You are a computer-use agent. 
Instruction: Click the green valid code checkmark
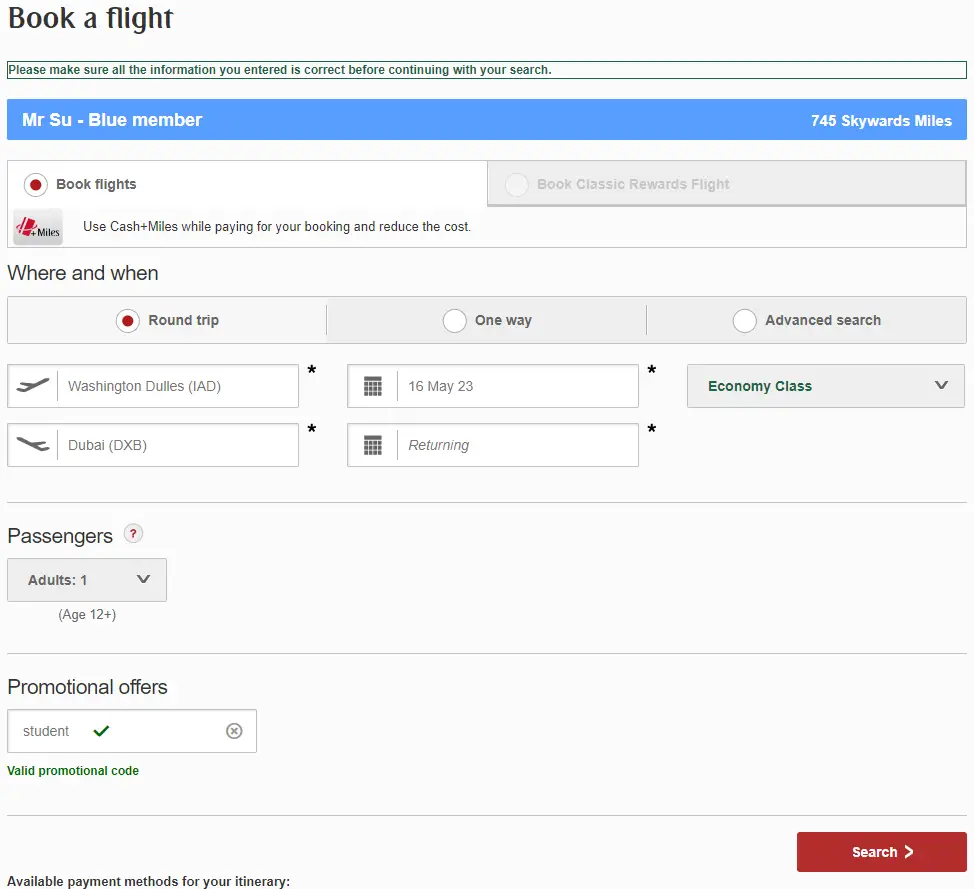tap(100, 731)
